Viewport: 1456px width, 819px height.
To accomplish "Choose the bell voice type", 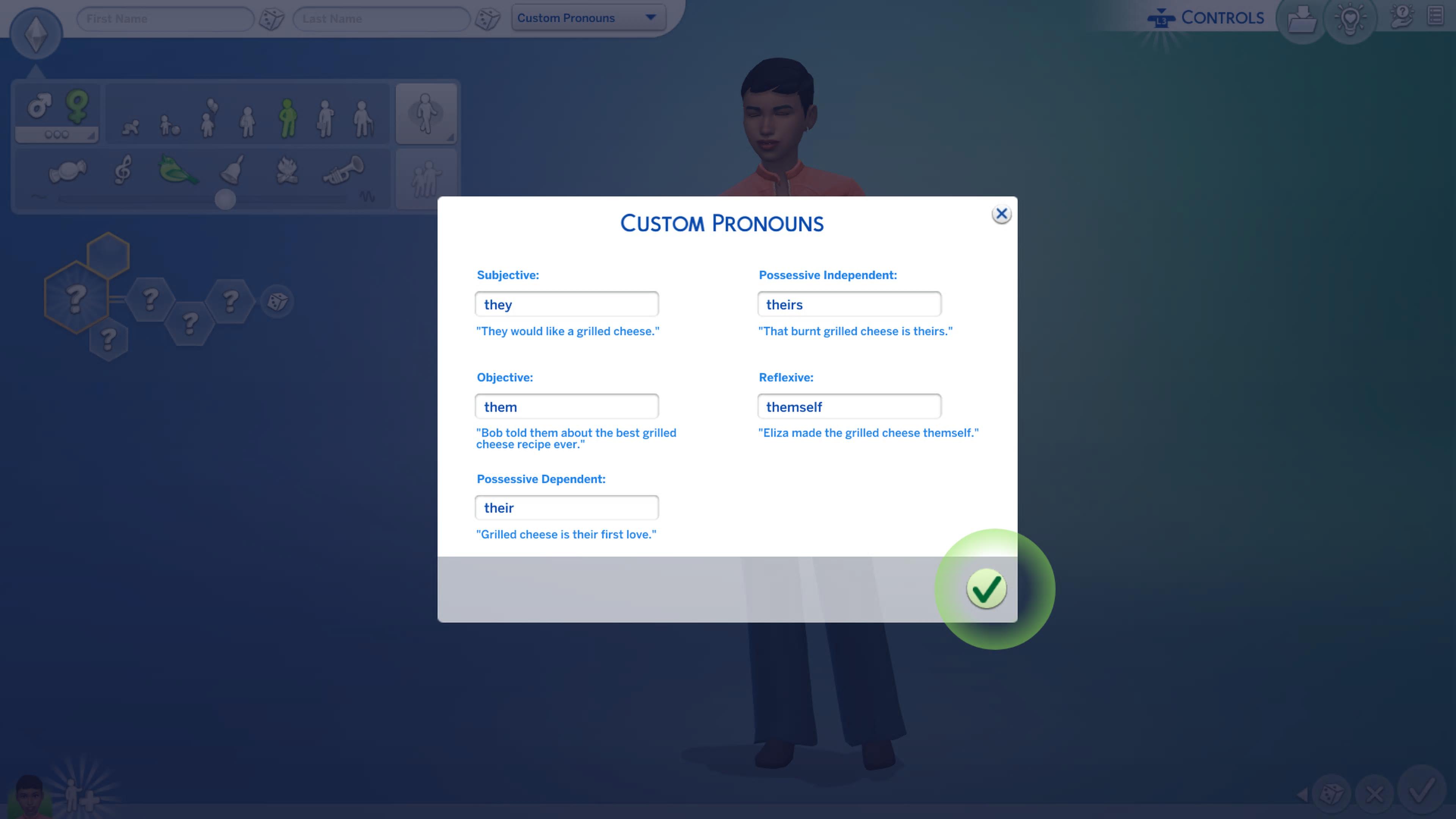I will (x=232, y=169).
